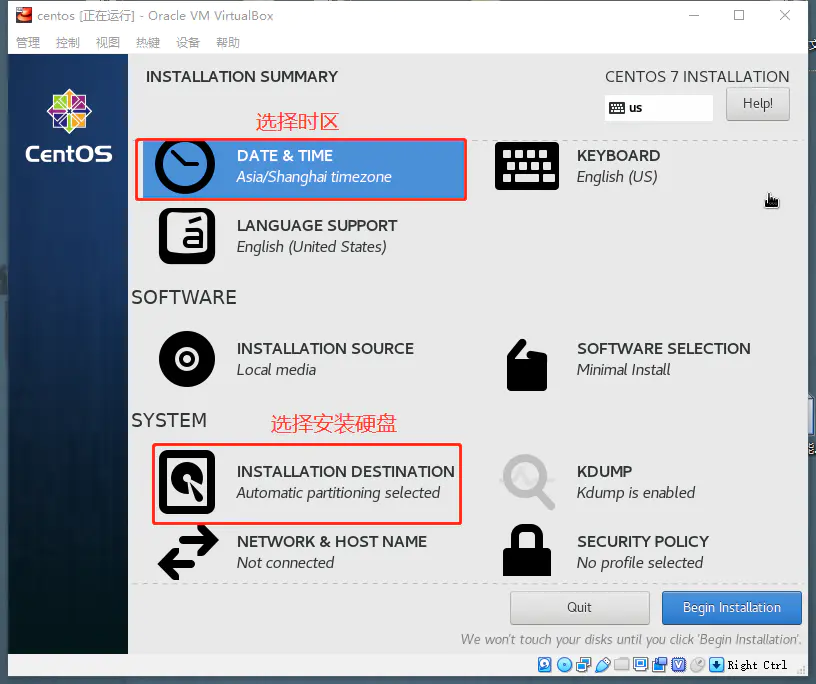Open the Network & Host Name arrows icon

tap(188, 552)
